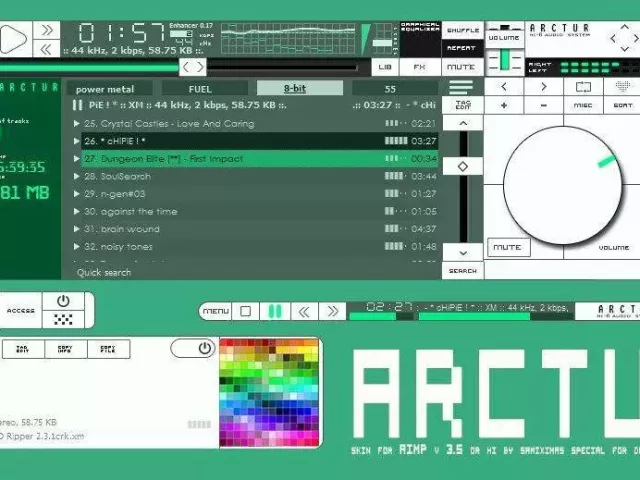Toggle the Repeat mode button
Image resolution: width=640 pixels, height=480 pixels.
point(461,48)
